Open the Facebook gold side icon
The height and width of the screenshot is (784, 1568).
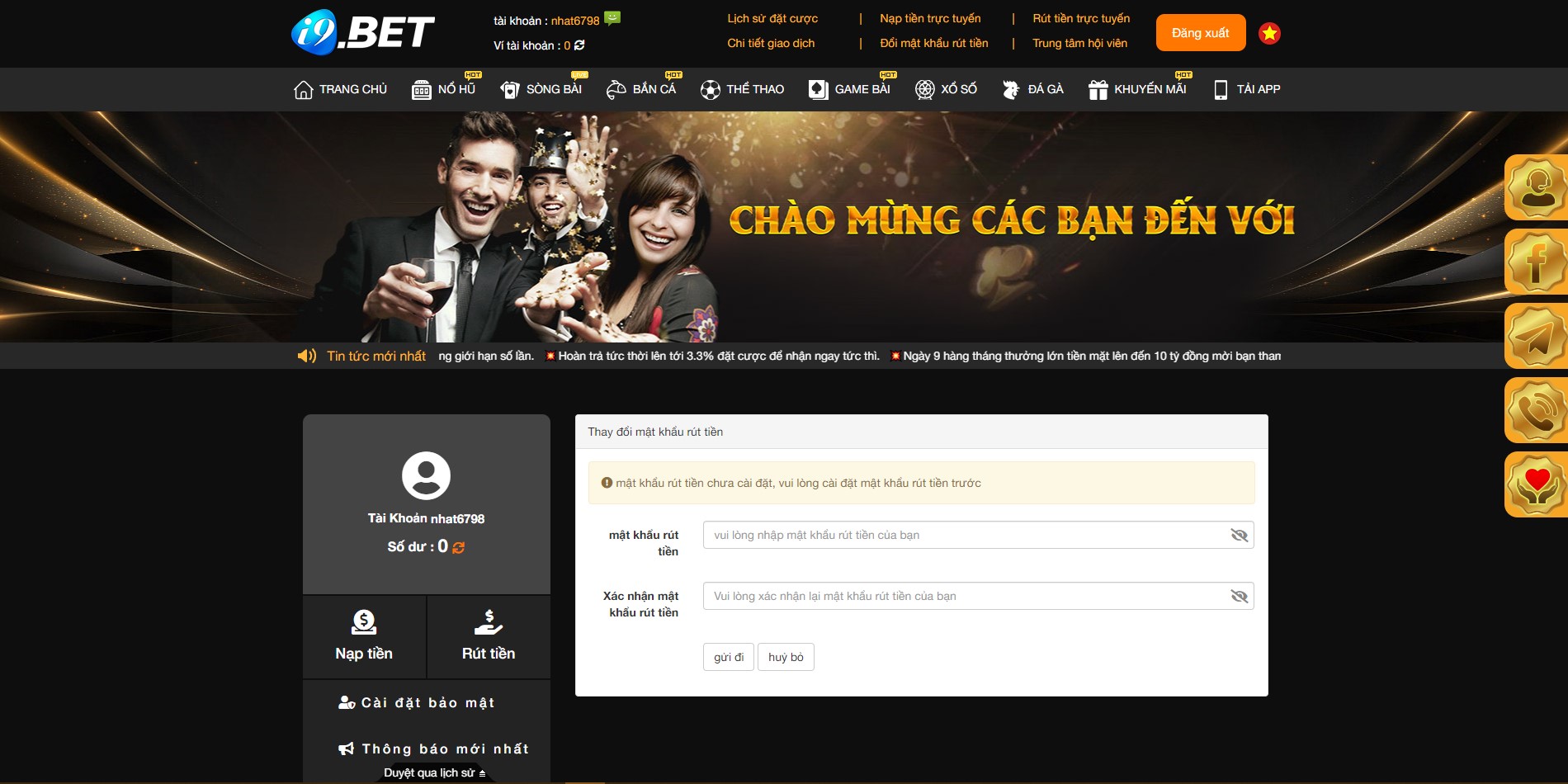pyautogui.click(x=1535, y=262)
